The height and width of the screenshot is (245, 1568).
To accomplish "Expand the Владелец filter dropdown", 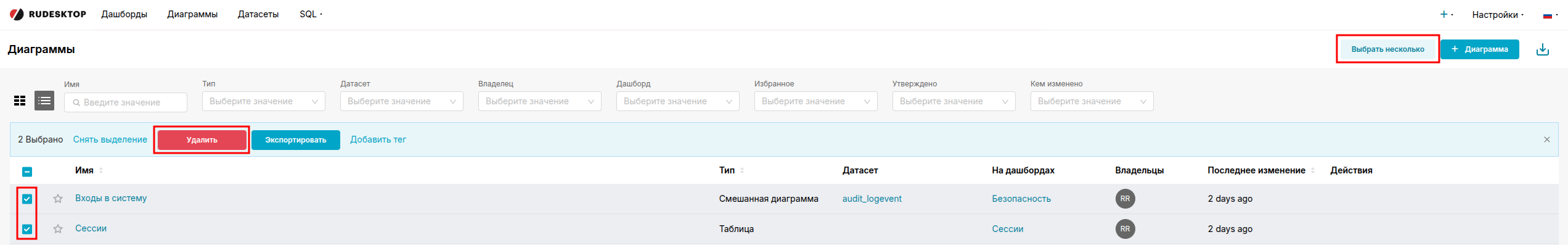I will (540, 101).
